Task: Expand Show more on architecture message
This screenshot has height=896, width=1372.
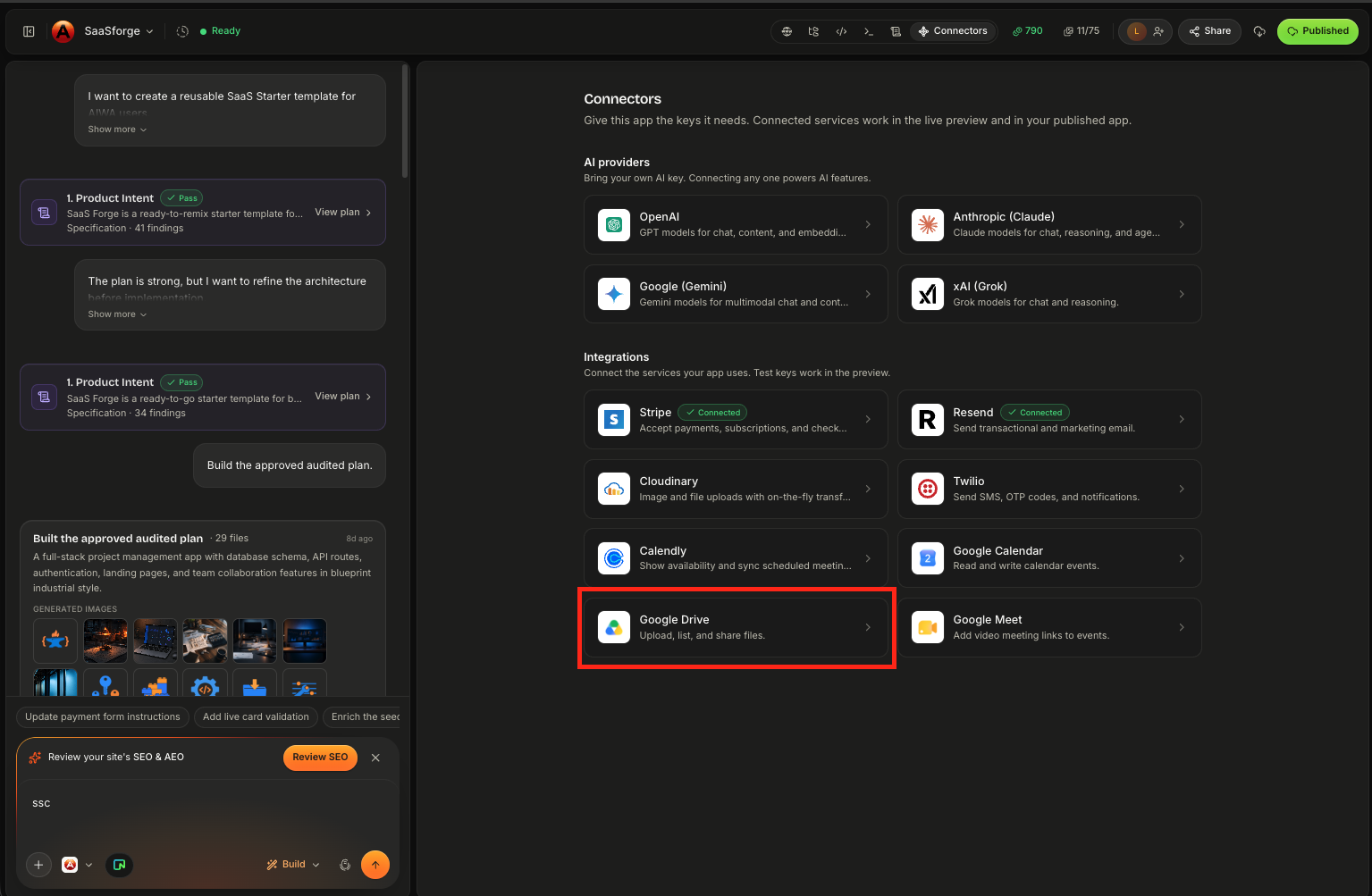Action: point(117,314)
